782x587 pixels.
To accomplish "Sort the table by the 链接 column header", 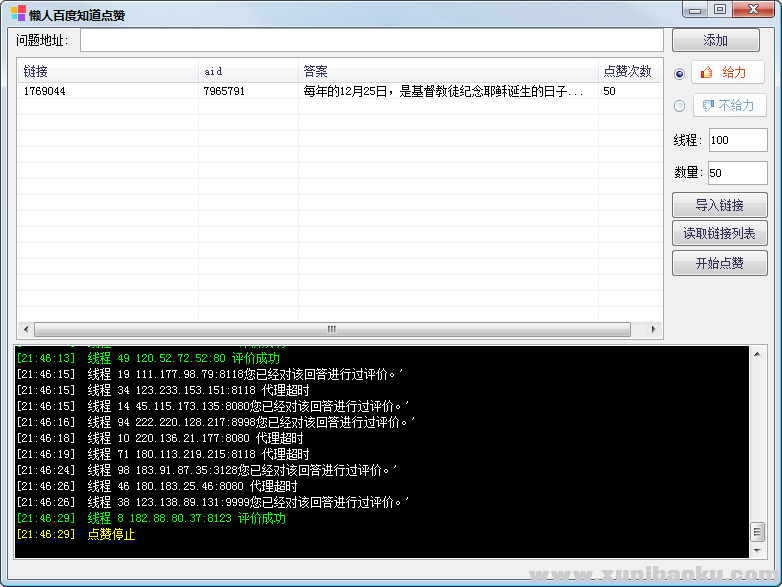I will tap(108, 71).
